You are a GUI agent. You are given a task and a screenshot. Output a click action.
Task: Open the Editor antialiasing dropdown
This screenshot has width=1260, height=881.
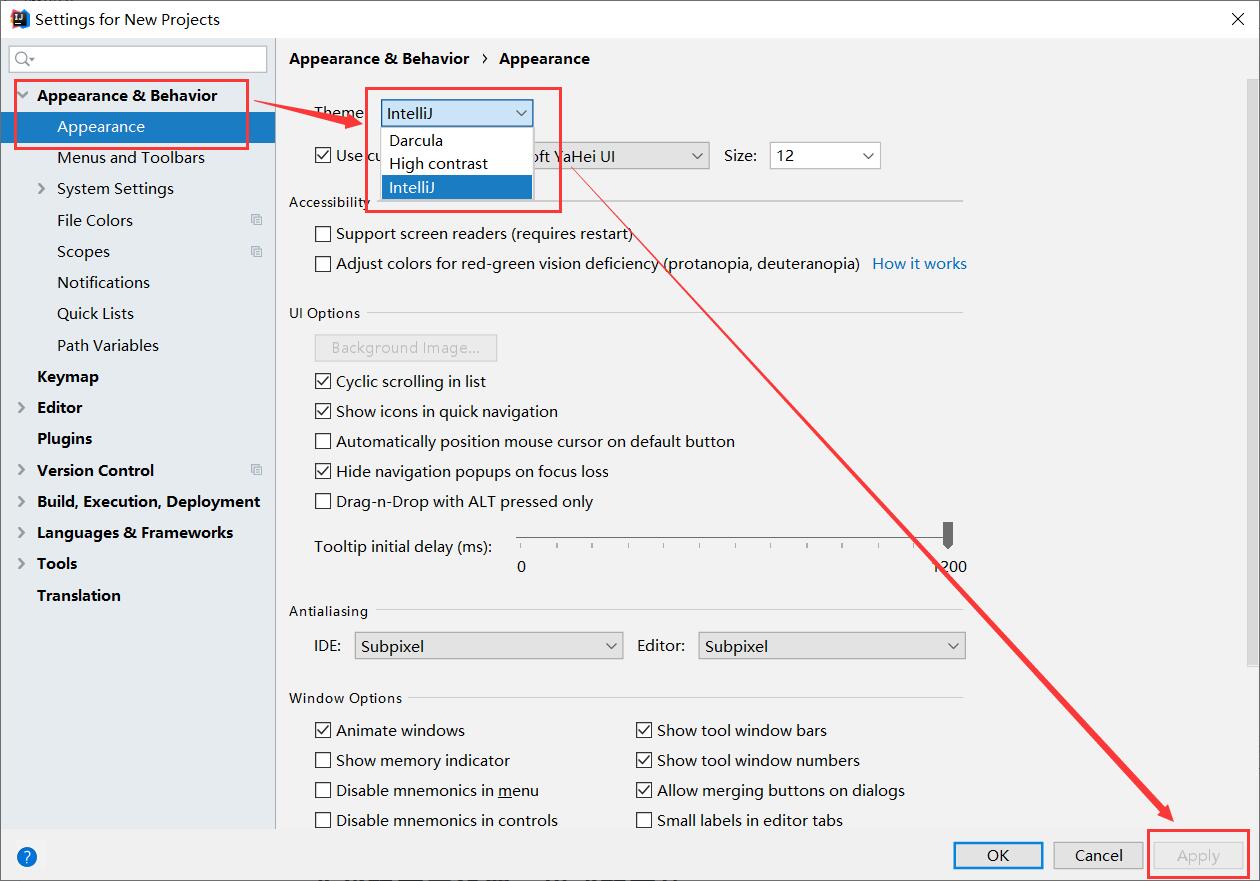pyautogui.click(x=832, y=646)
